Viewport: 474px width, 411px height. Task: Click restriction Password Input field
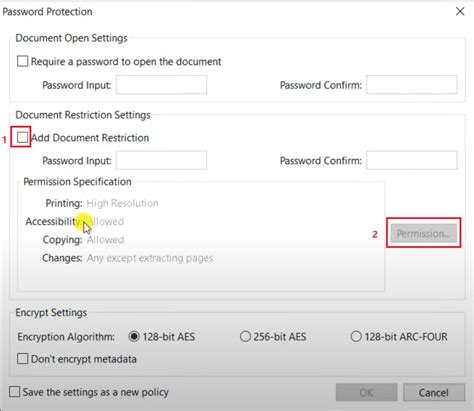pos(161,160)
